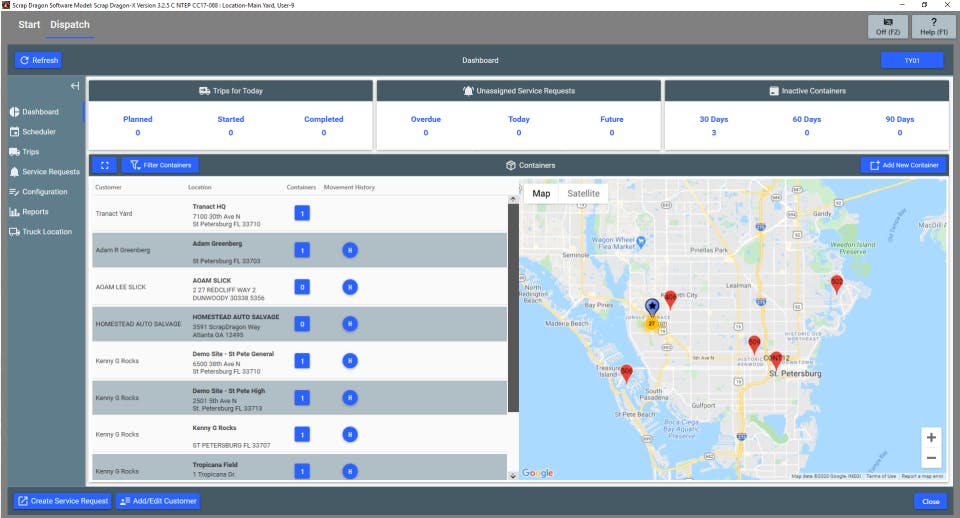Open movement history for Tropicana Field
This screenshot has width=960, height=518.
click(349, 471)
